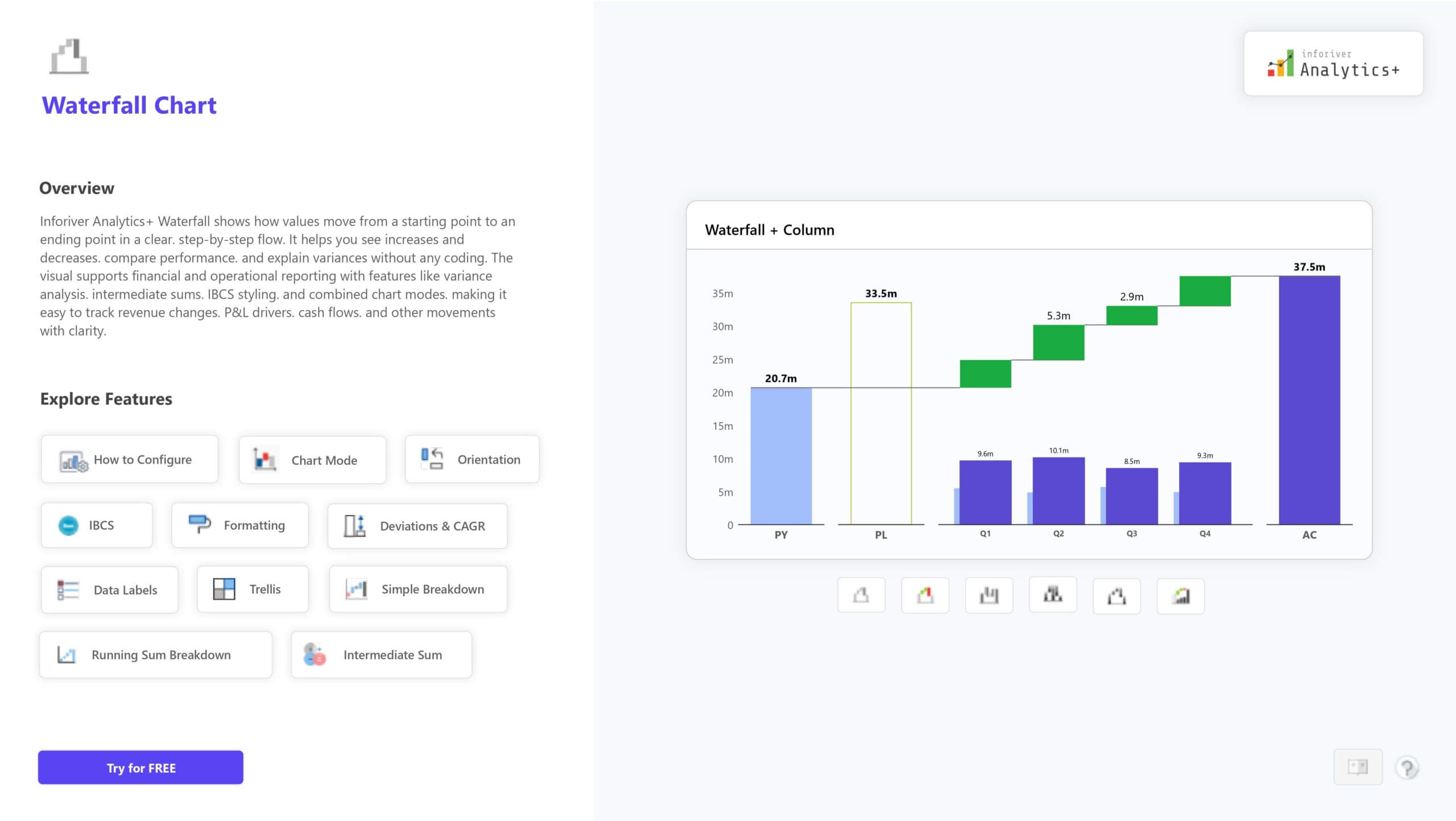Choose the variance waterfall variant thumbnail
The image size is (1456, 821).
click(925, 595)
